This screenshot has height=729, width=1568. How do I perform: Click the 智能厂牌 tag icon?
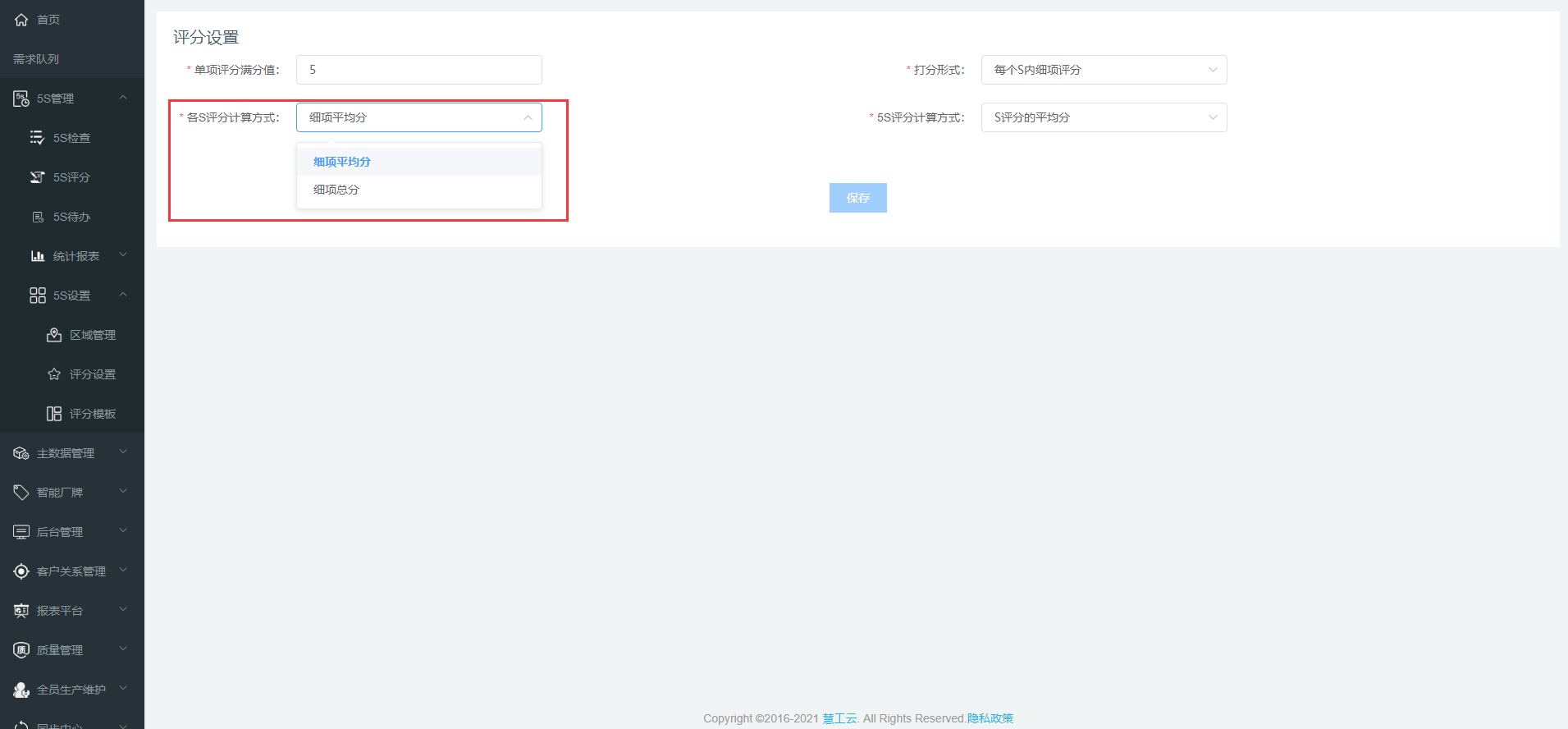[21, 493]
